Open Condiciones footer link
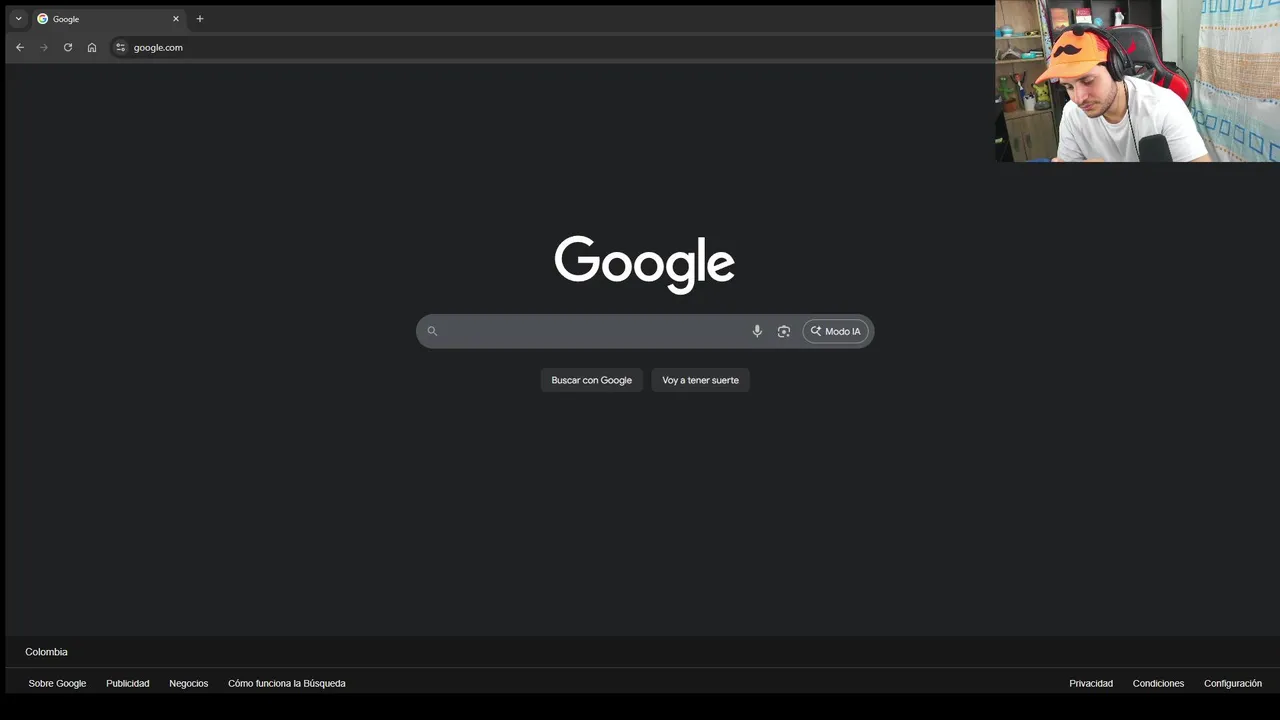Image resolution: width=1280 pixels, height=720 pixels. coord(1158,683)
